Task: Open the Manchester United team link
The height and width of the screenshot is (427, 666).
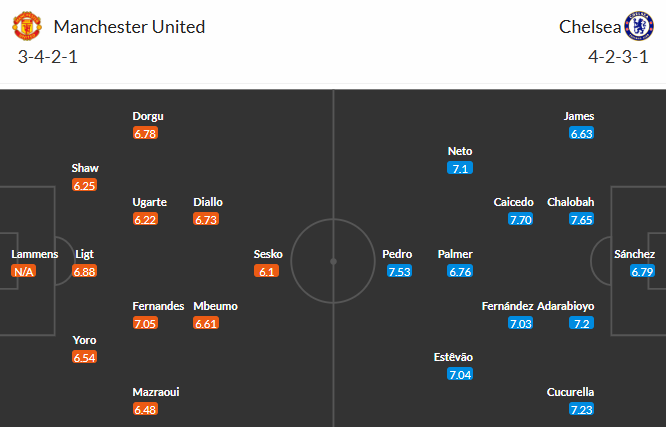Action: [130, 27]
